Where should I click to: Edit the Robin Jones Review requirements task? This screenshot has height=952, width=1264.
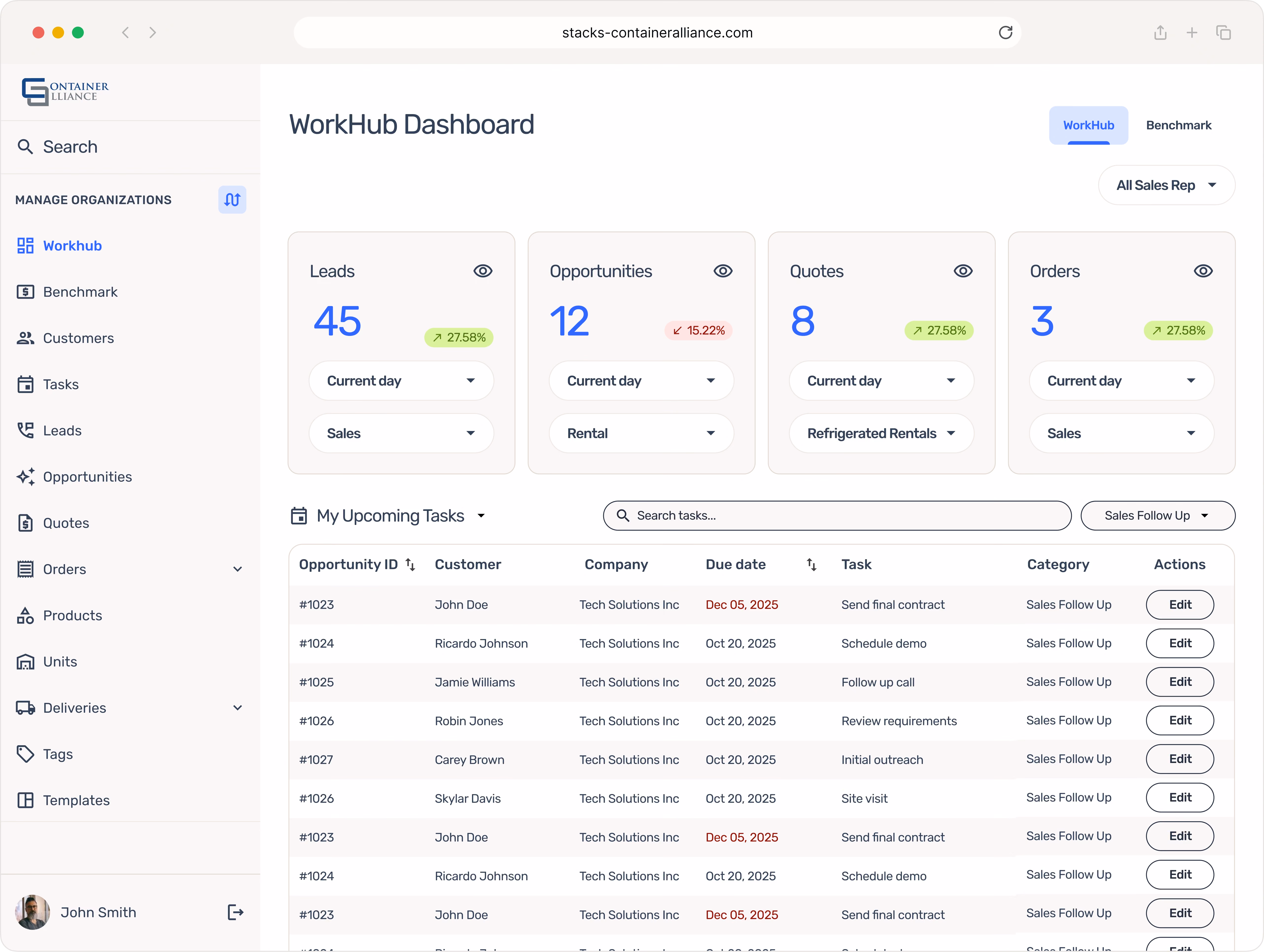[1179, 720]
